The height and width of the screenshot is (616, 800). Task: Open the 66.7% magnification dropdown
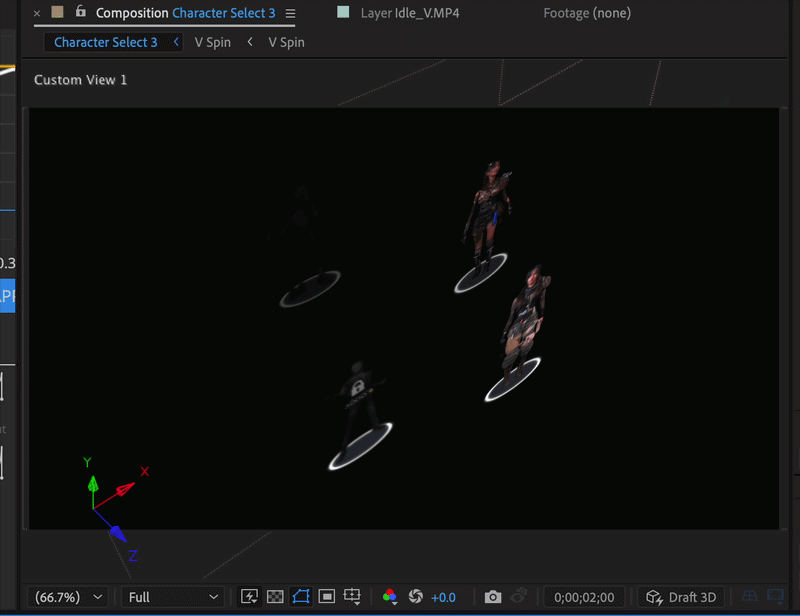tap(68, 597)
